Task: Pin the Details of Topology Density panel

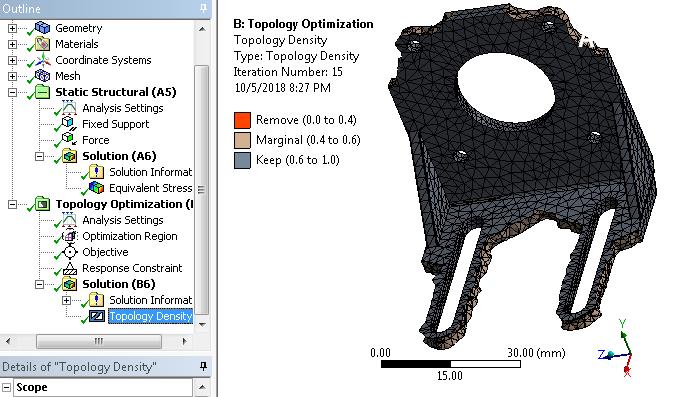Action: tap(203, 367)
